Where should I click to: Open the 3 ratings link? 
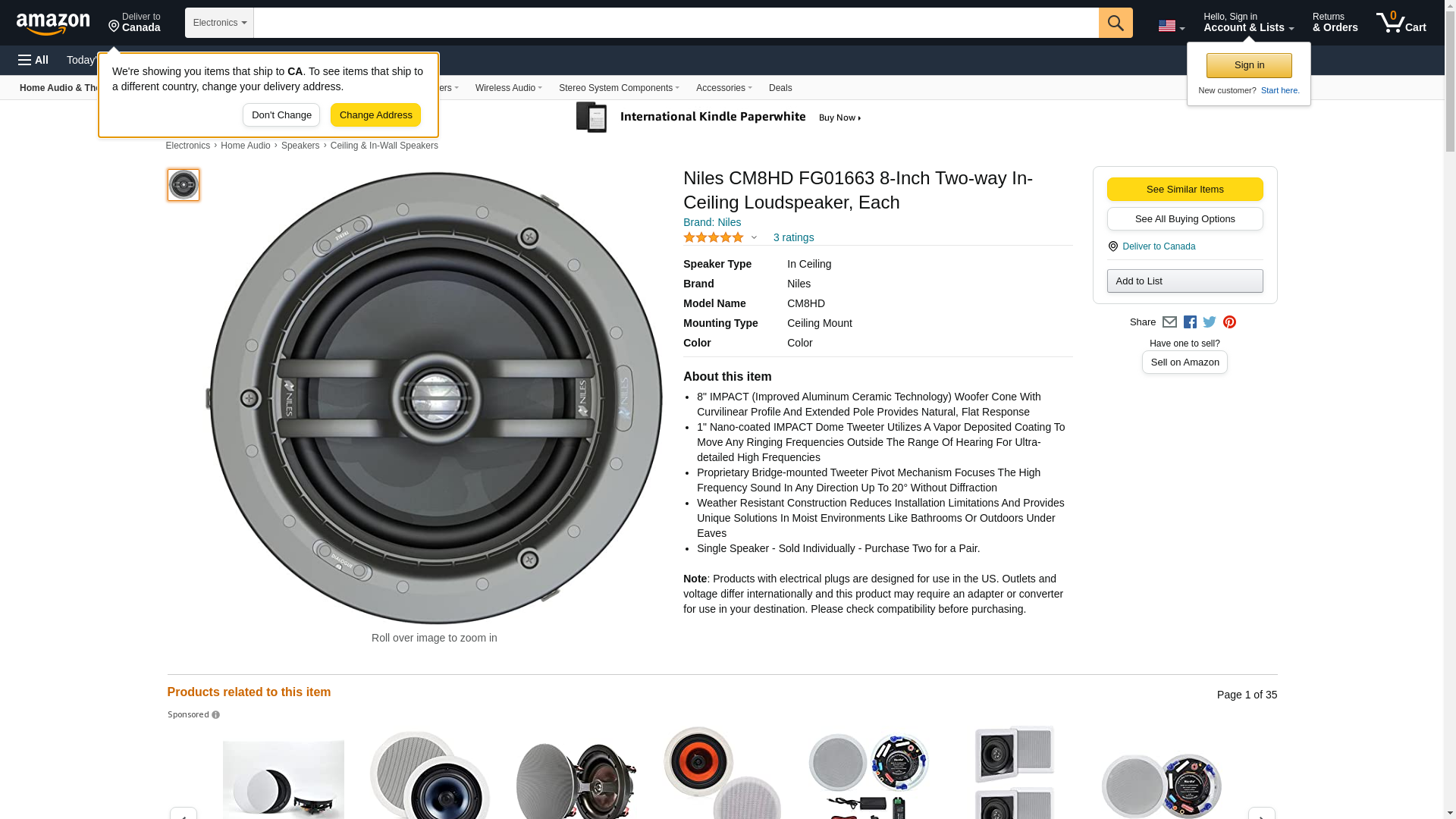793,237
